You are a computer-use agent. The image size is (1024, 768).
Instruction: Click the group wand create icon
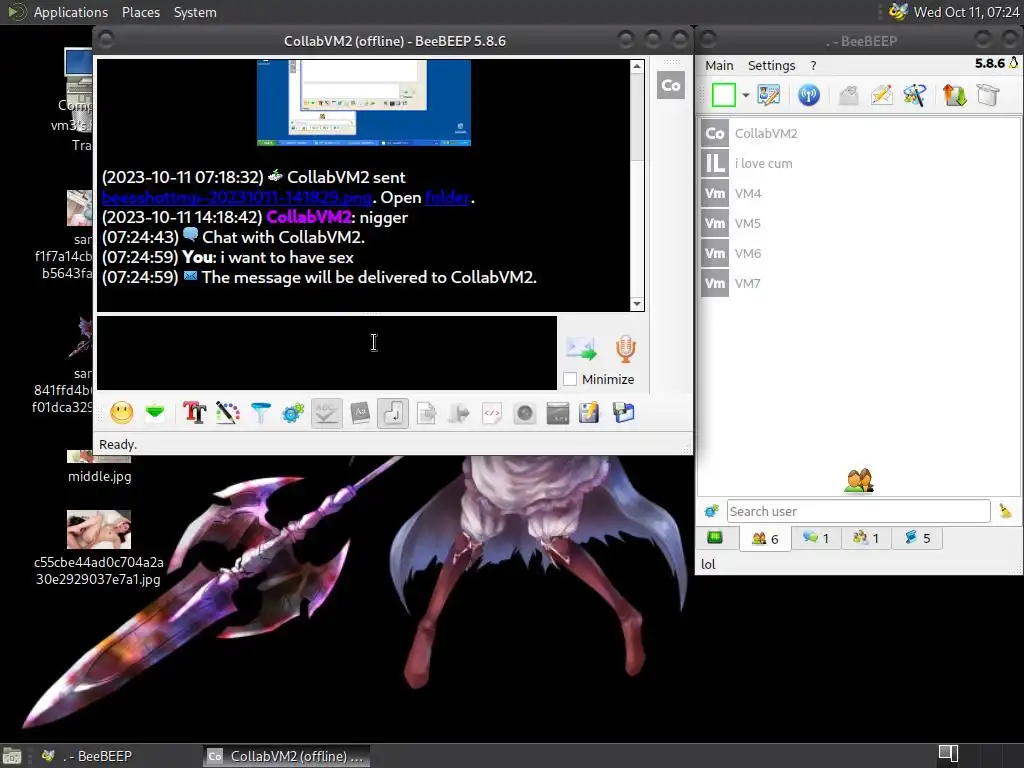(x=914, y=95)
